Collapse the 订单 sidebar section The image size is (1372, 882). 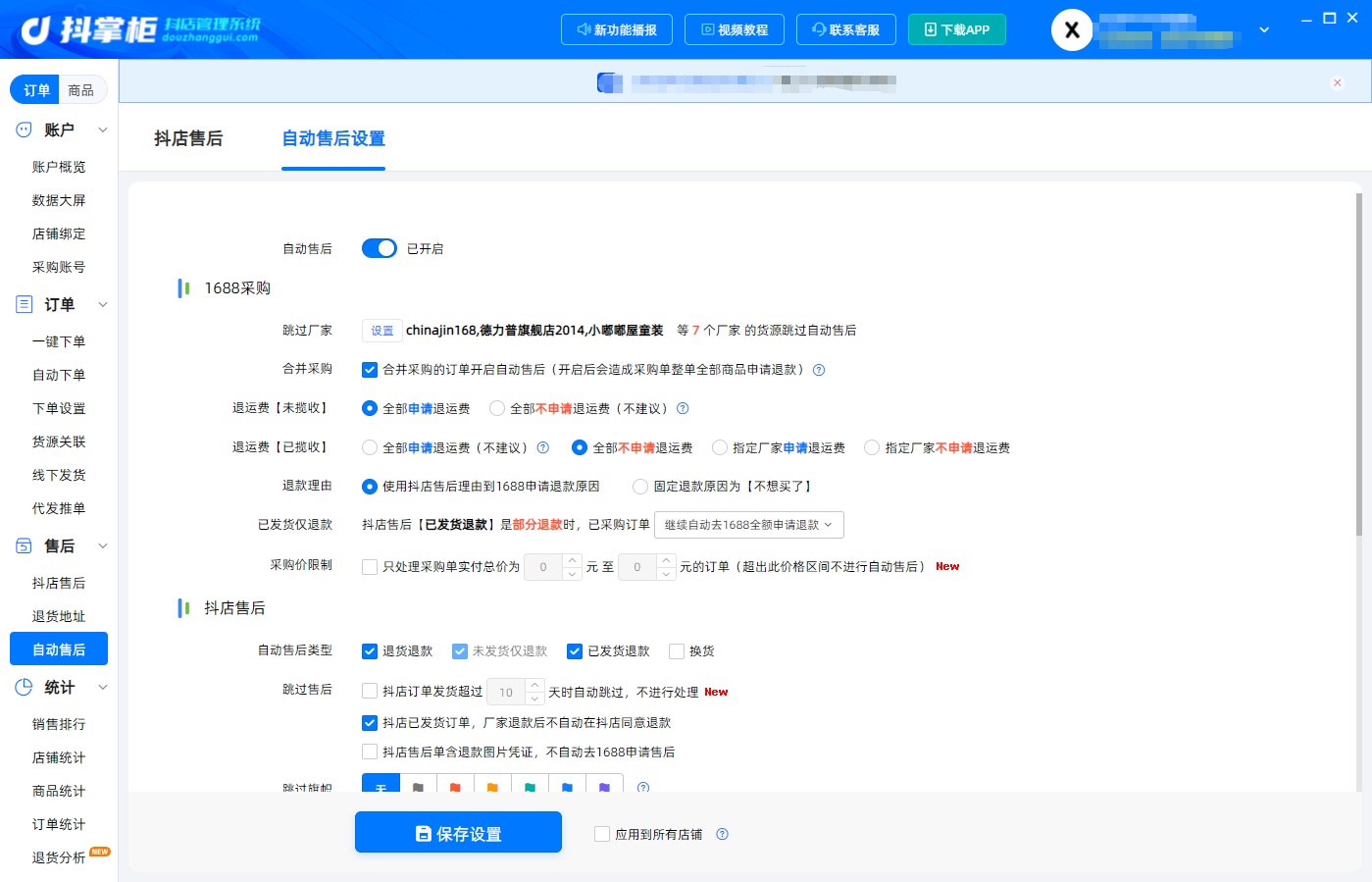click(103, 304)
